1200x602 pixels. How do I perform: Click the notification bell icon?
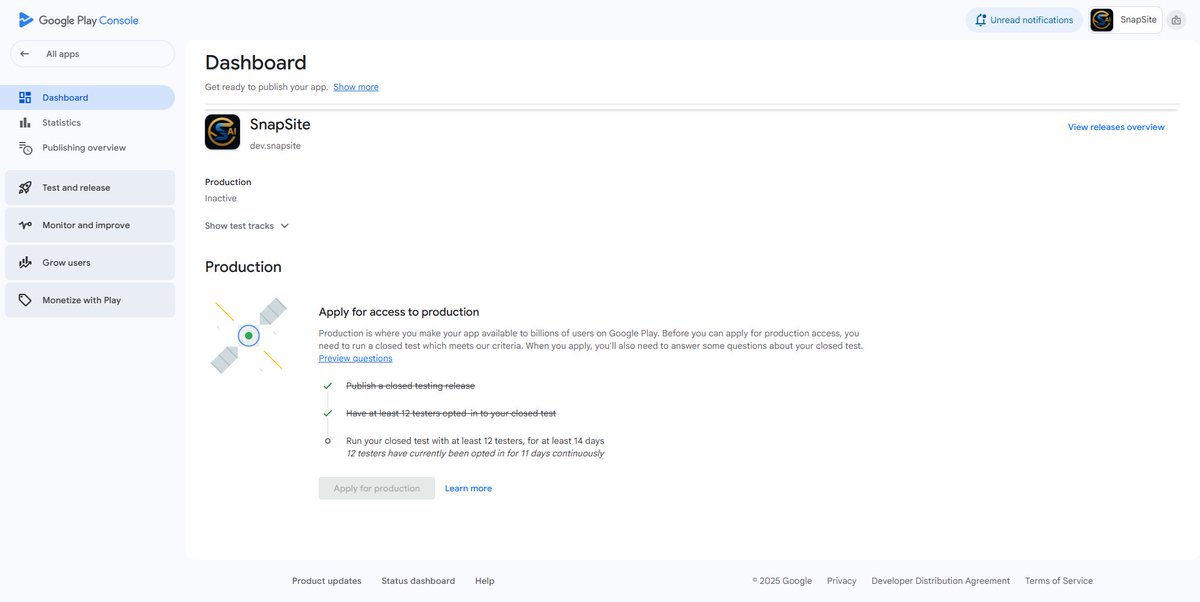tap(981, 20)
